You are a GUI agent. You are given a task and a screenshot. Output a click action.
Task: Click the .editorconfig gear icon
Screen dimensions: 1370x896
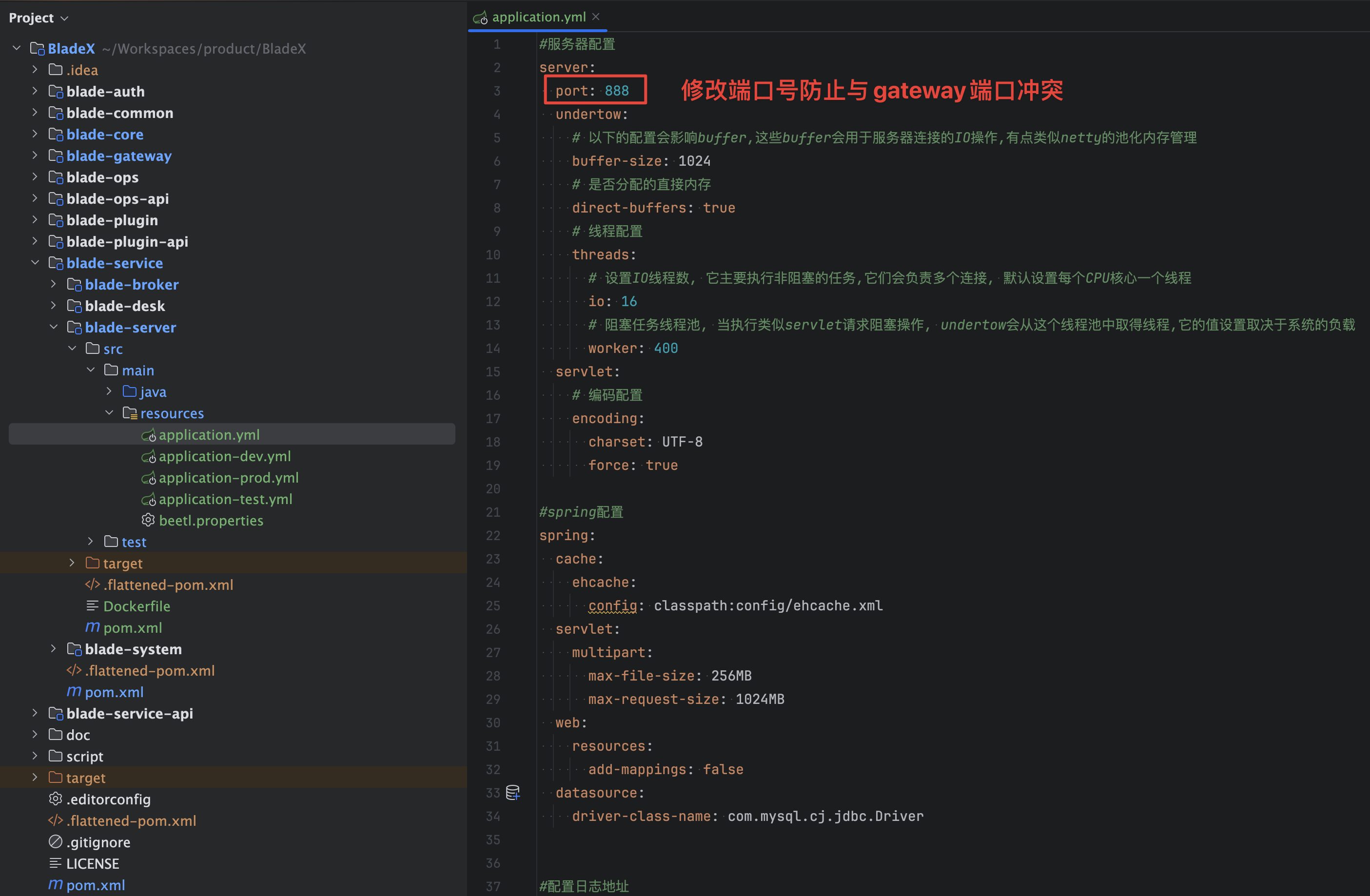[x=55, y=798]
